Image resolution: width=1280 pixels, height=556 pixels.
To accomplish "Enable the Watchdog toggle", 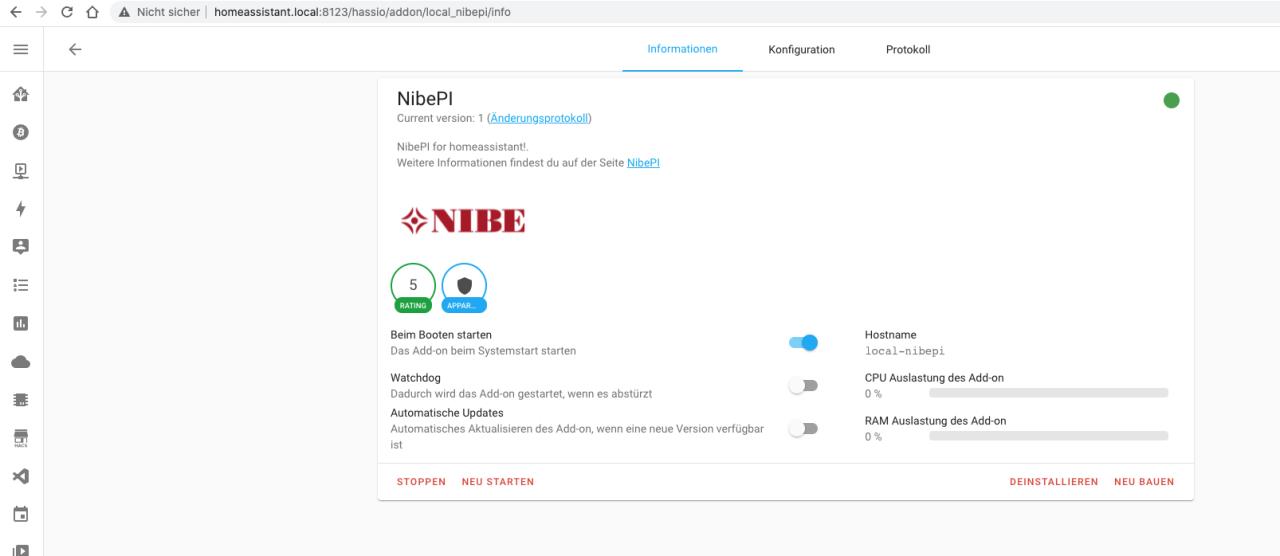I will (803, 385).
